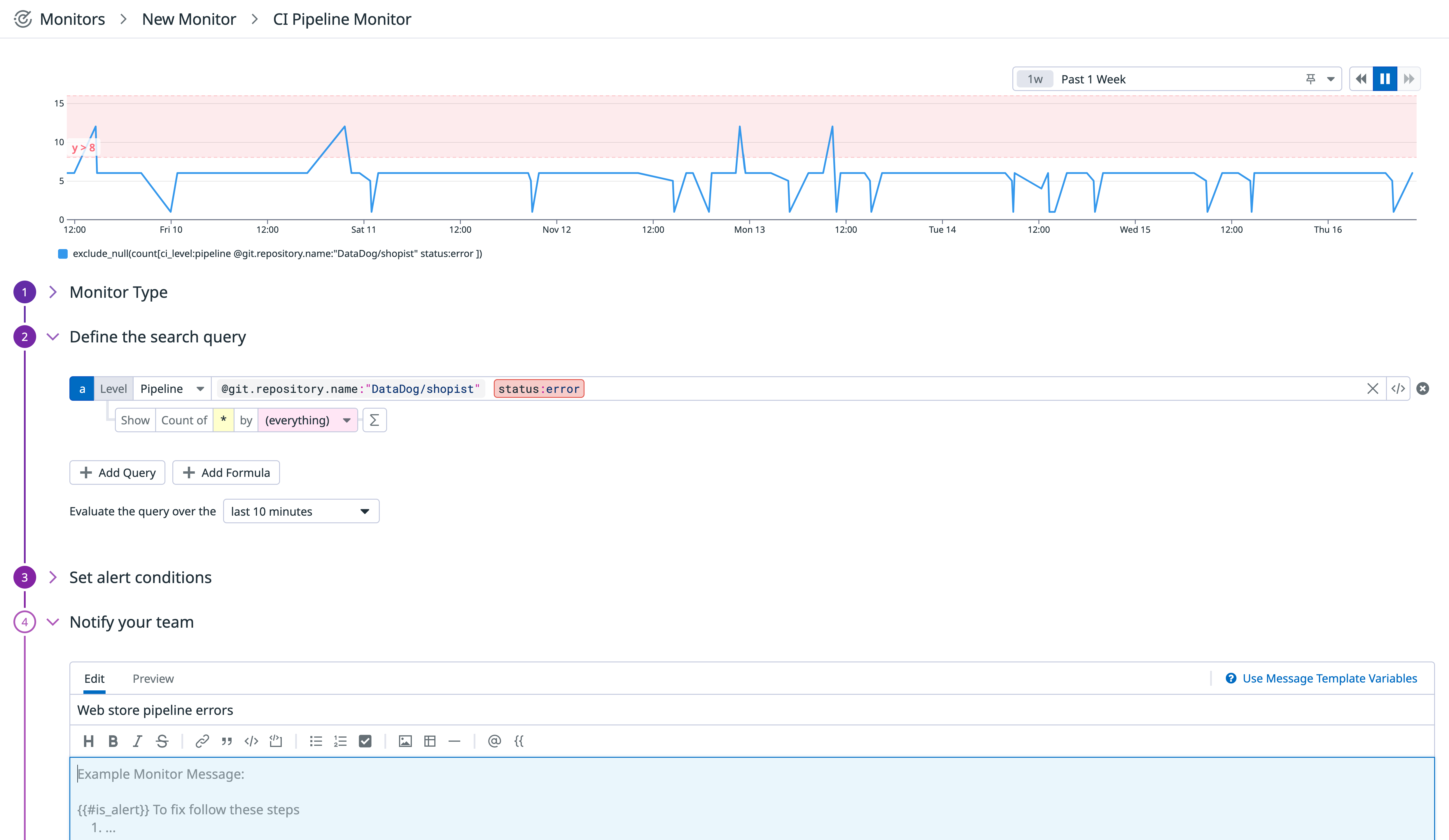Insert a table into the monitor message
The height and width of the screenshot is (840, 1449).
coord(430,741)
